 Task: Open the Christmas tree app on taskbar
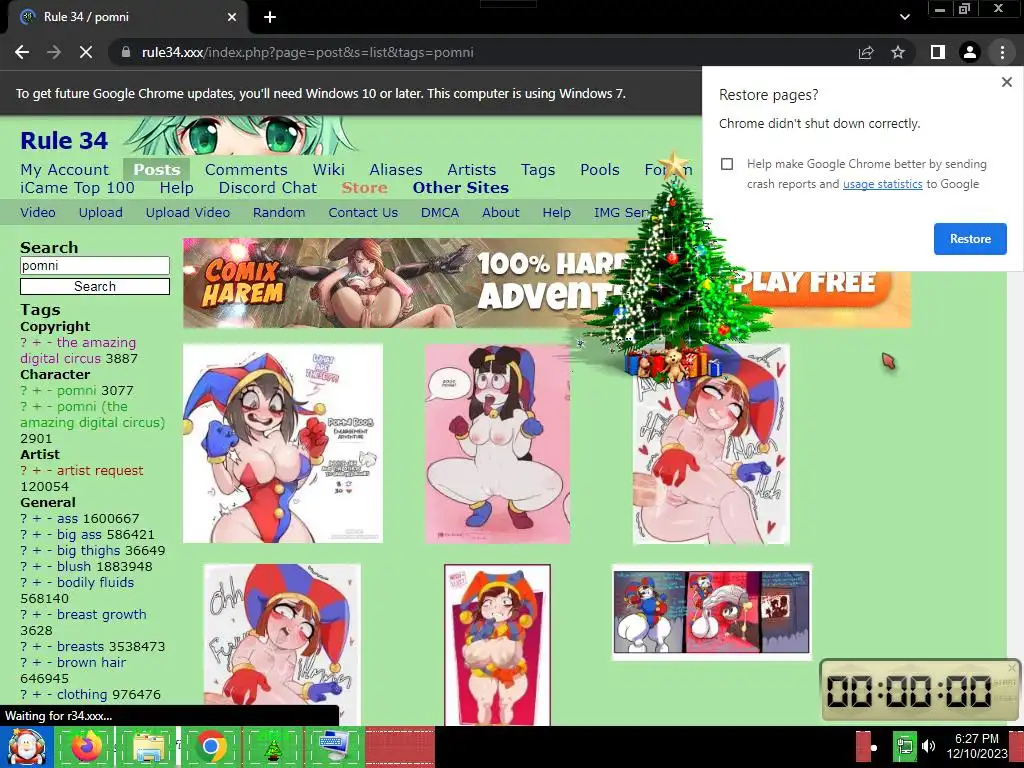click(x=272, y=747)
